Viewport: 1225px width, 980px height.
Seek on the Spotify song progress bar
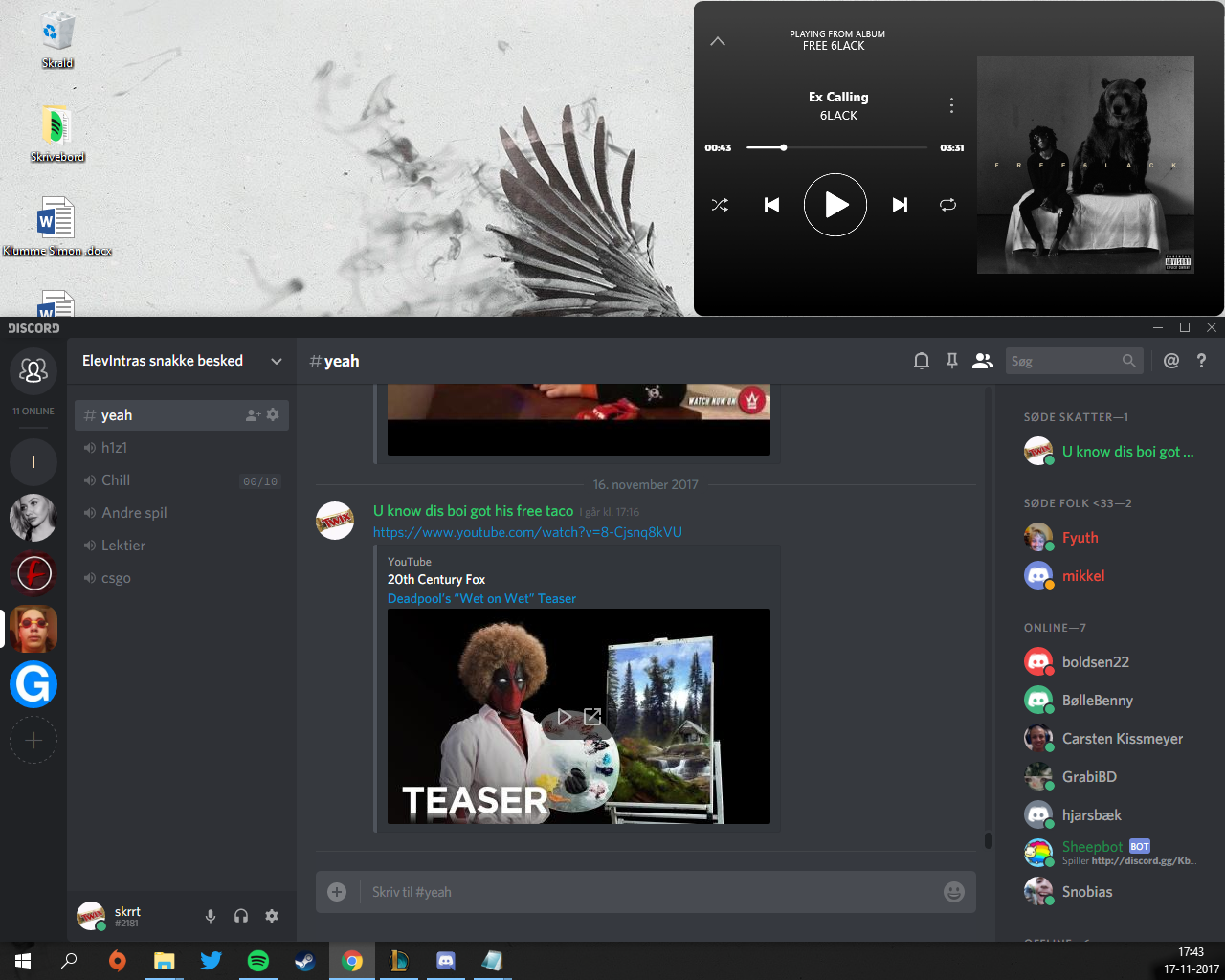(x=837, y=147)
